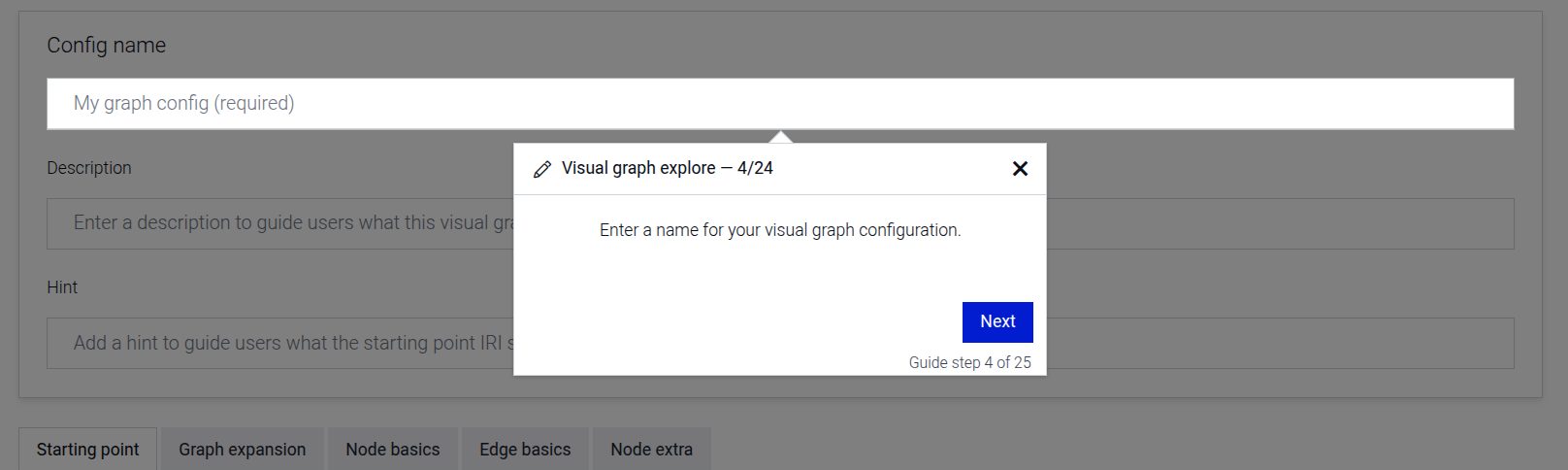Switch to the Starting point tab
The width and height of the screenshot is (1568, 470).
(x=87, y=450)
